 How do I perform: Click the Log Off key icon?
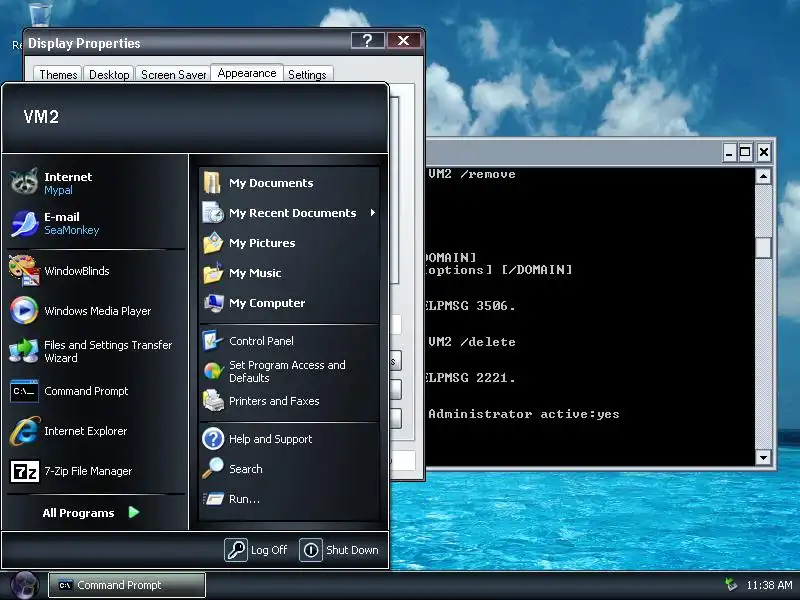236,550
